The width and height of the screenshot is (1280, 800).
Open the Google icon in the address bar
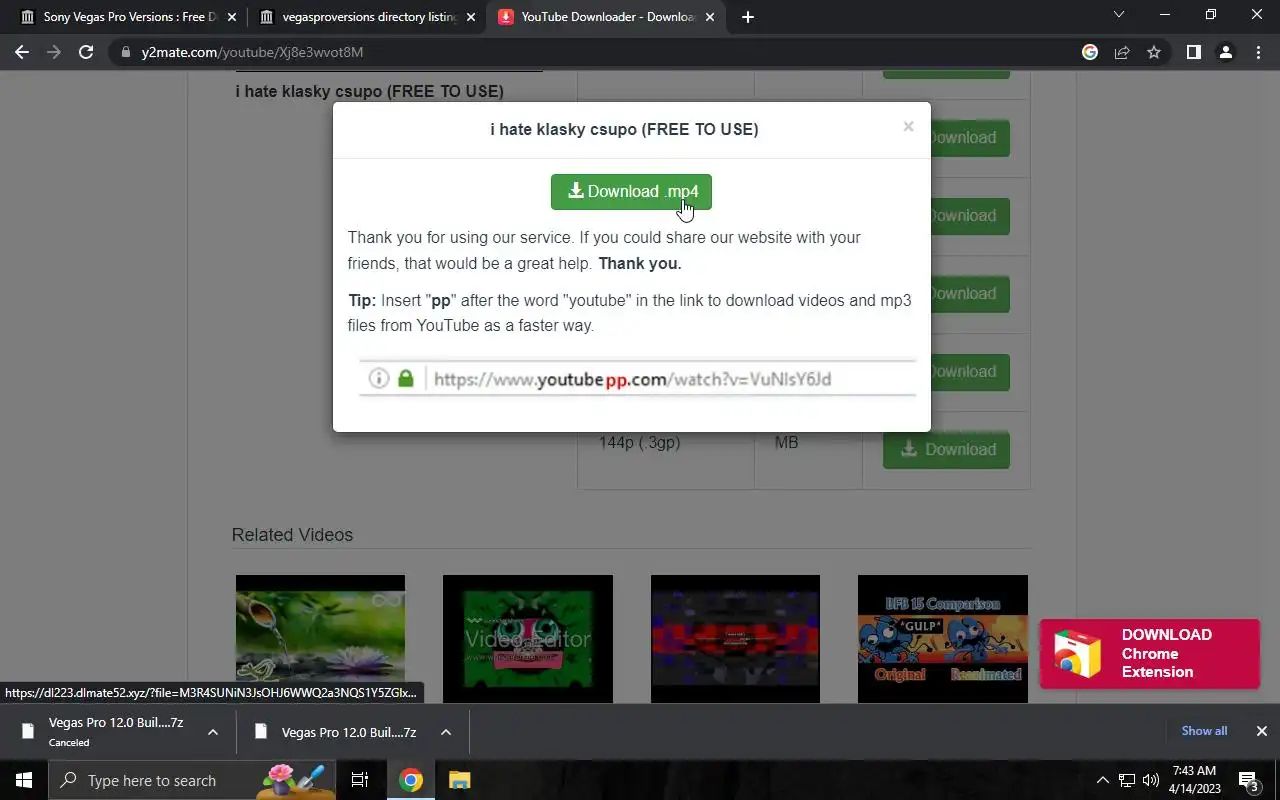point(1090,52)
